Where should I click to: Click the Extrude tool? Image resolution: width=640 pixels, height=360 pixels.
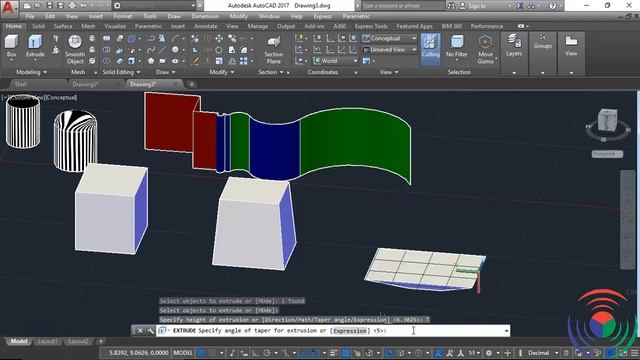click(x=35, y=46)
